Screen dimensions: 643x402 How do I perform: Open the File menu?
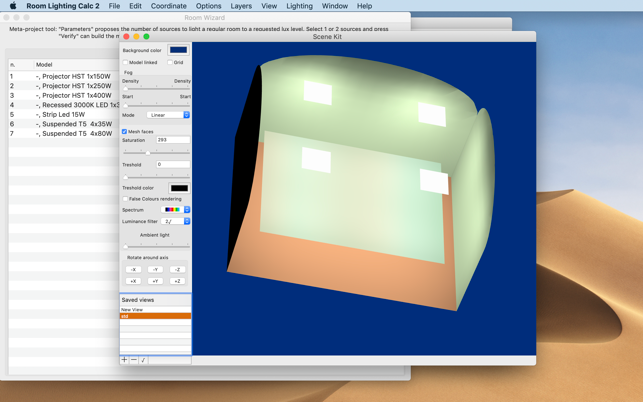click(114, 6)
